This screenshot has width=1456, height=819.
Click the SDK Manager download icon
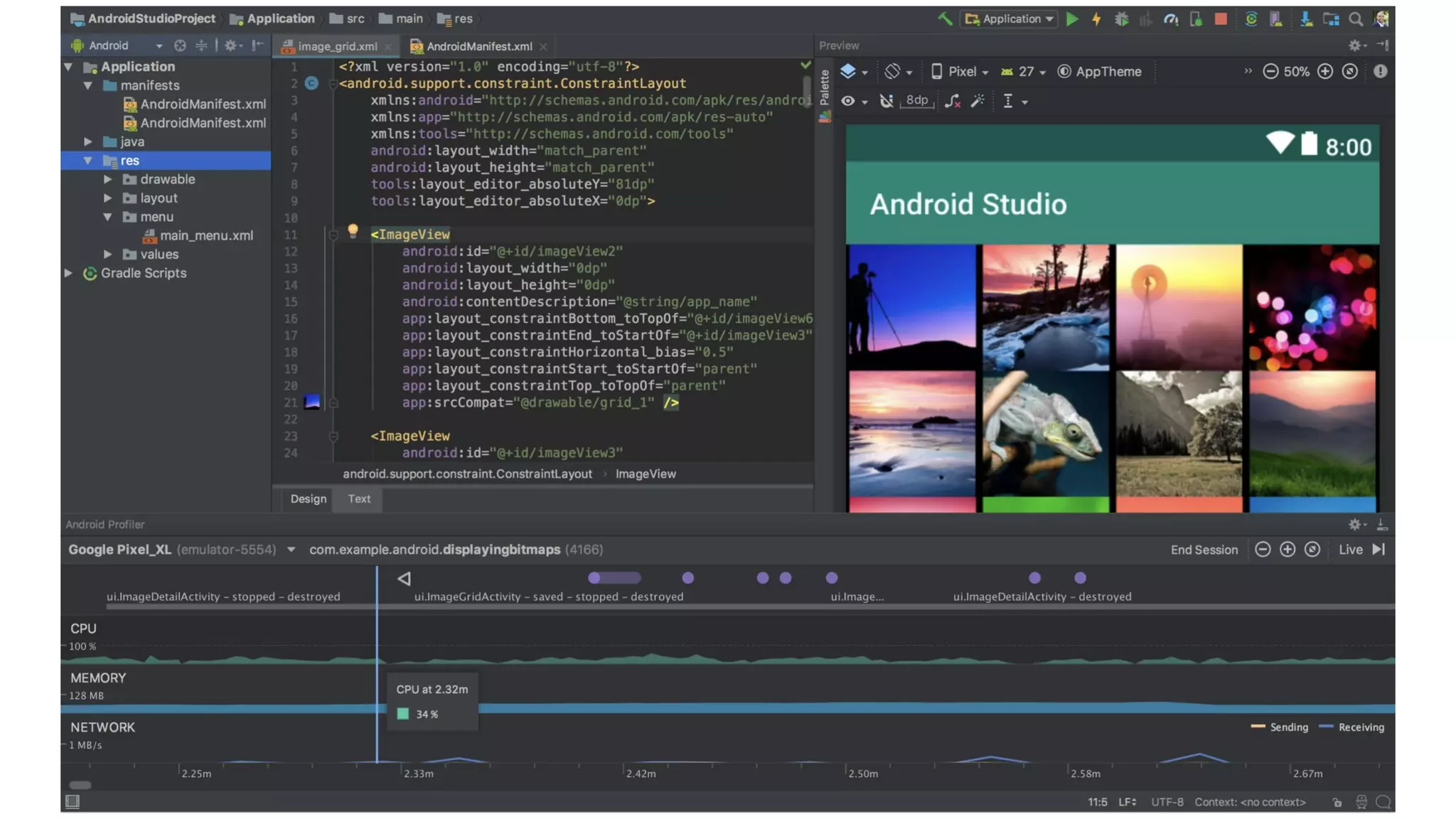[1306, 19]
